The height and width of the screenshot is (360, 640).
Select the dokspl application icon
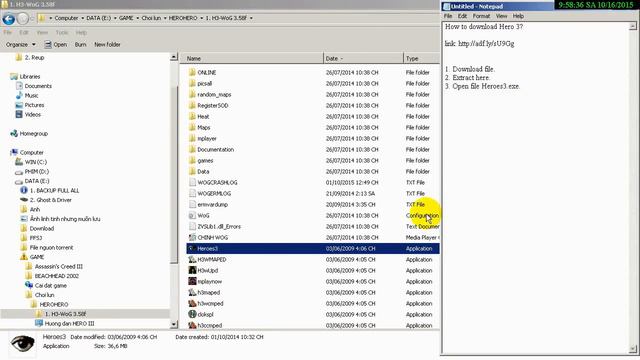tap(192, 315)
